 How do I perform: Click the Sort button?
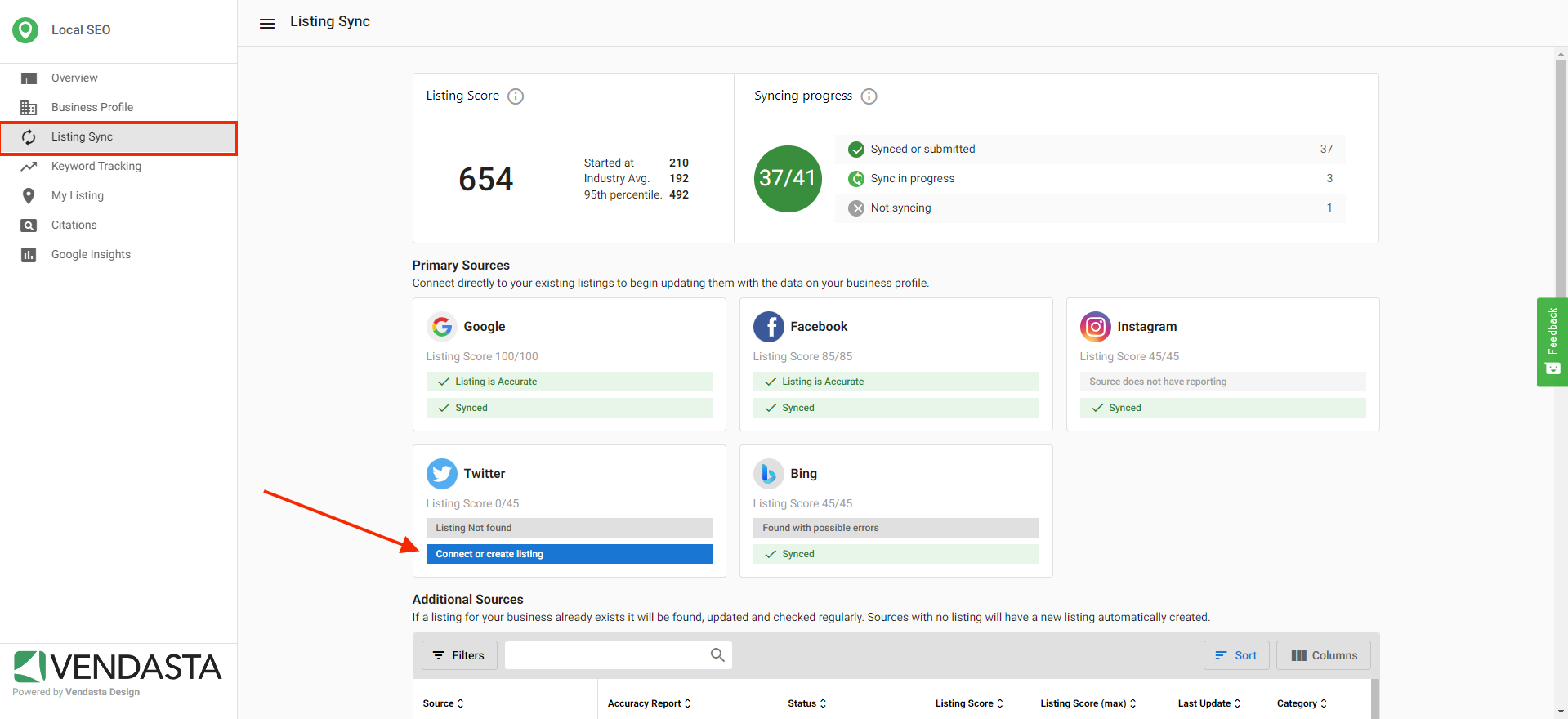coord(1236,655)
